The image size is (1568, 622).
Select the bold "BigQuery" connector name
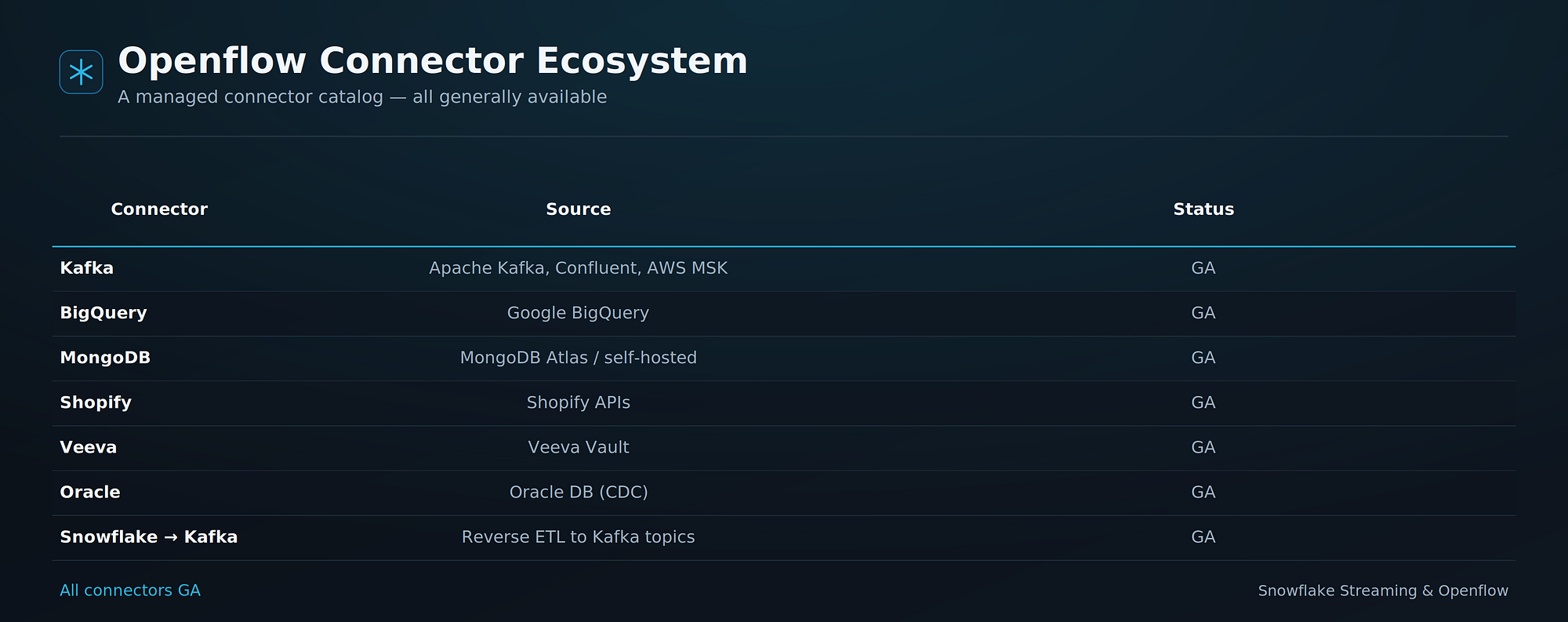point(103,313)
